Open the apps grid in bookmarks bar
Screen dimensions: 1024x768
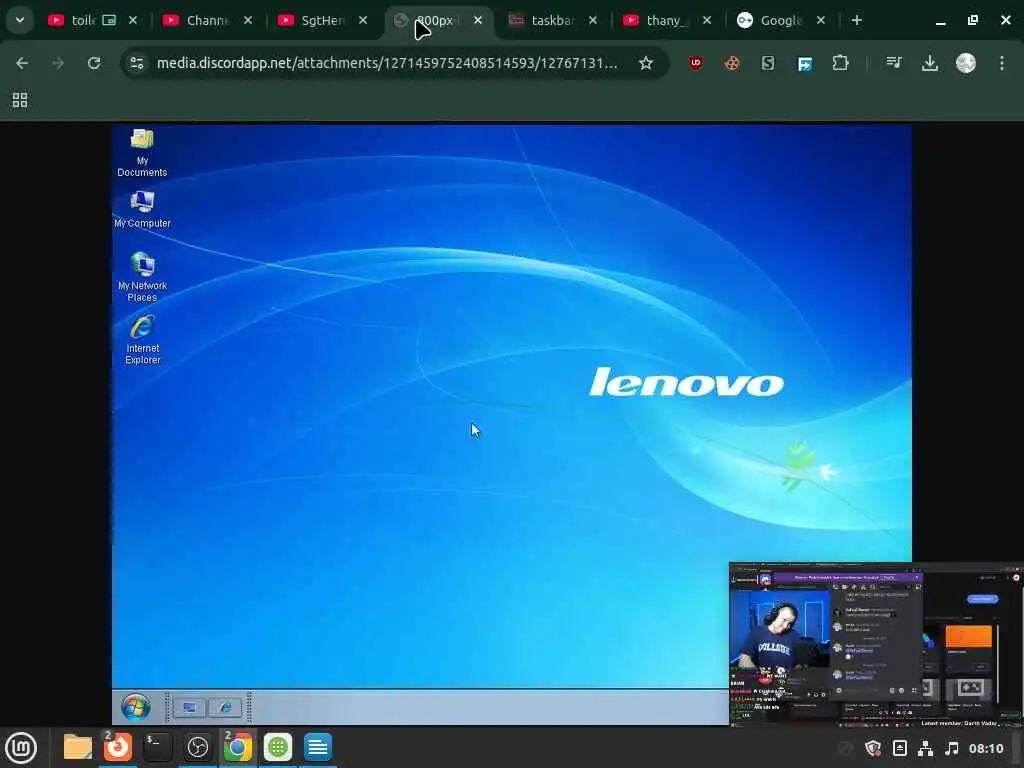(x=20, y=100)
